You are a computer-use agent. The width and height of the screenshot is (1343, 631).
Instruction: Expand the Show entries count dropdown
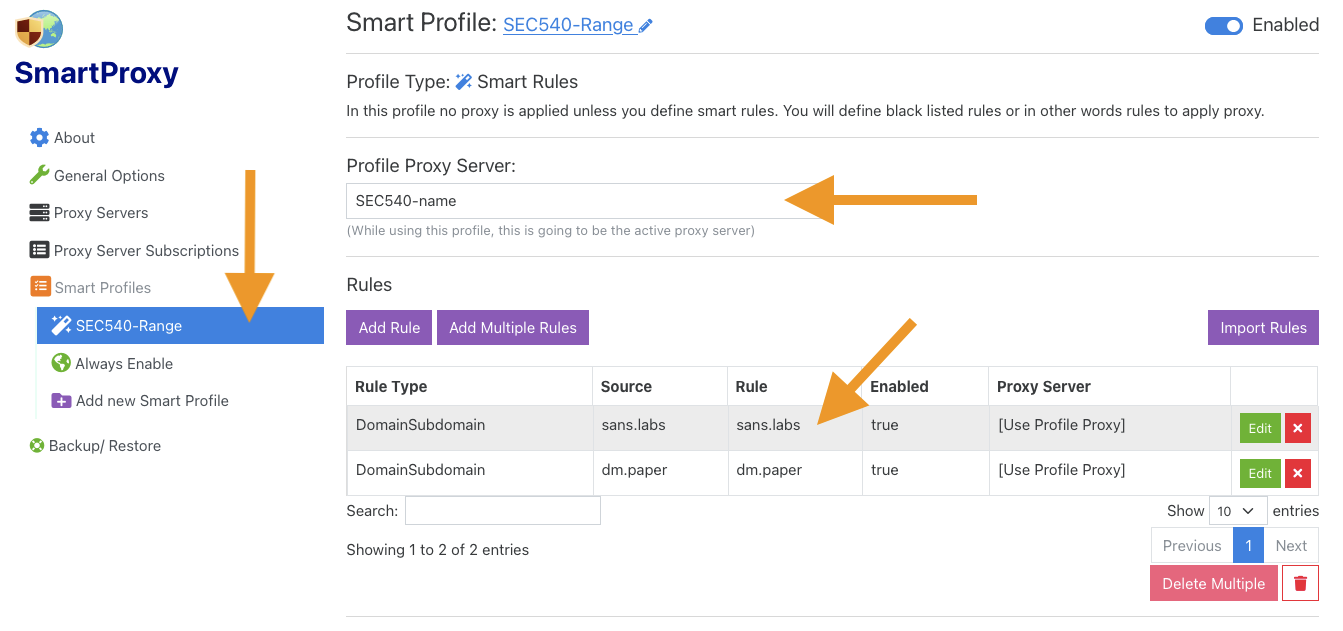click(1237, 511)
